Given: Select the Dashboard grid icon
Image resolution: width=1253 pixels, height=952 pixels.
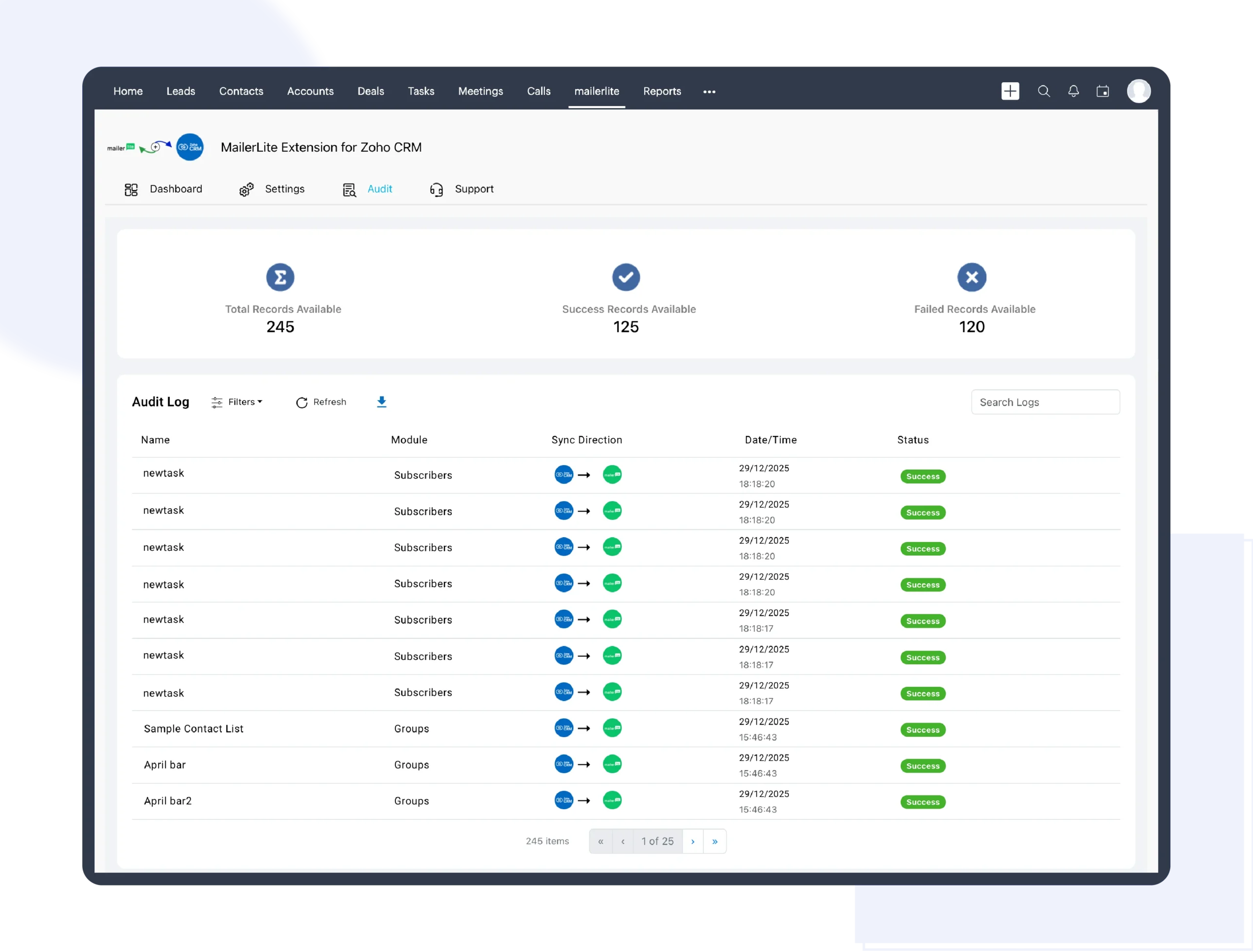Looking at the screenshot, I should pyautogui.click(x=131, y=189).
